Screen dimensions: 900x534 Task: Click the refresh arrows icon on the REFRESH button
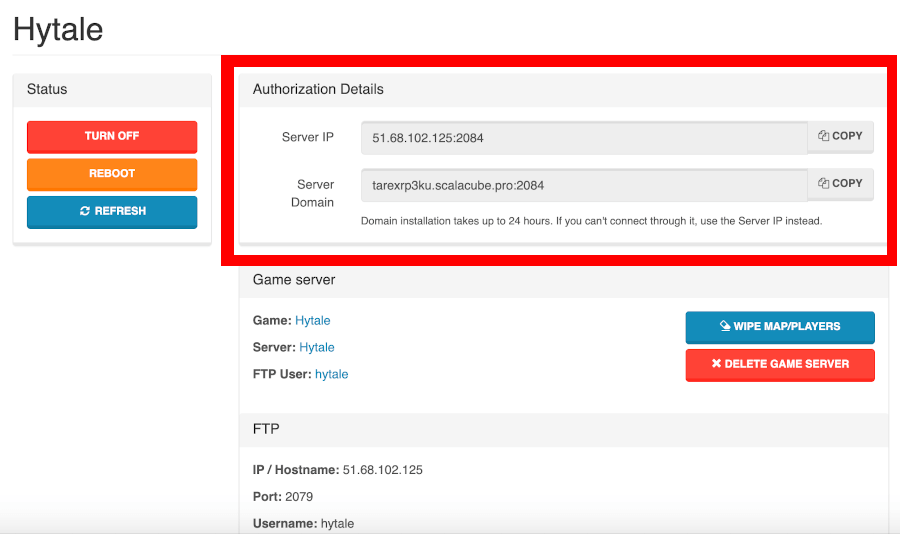85,211
